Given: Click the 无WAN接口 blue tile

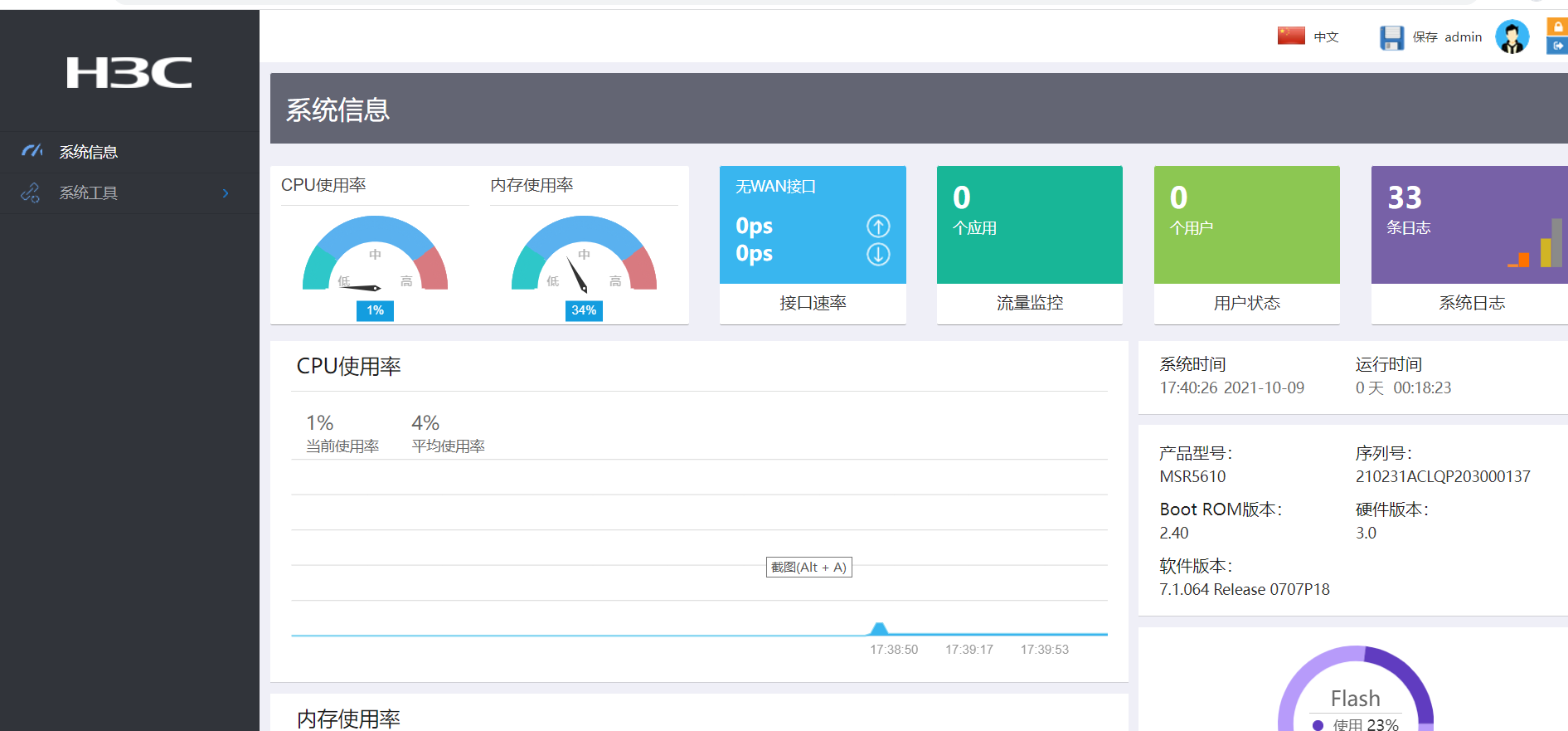Looking at the screenshot, I should coord(813,225).
